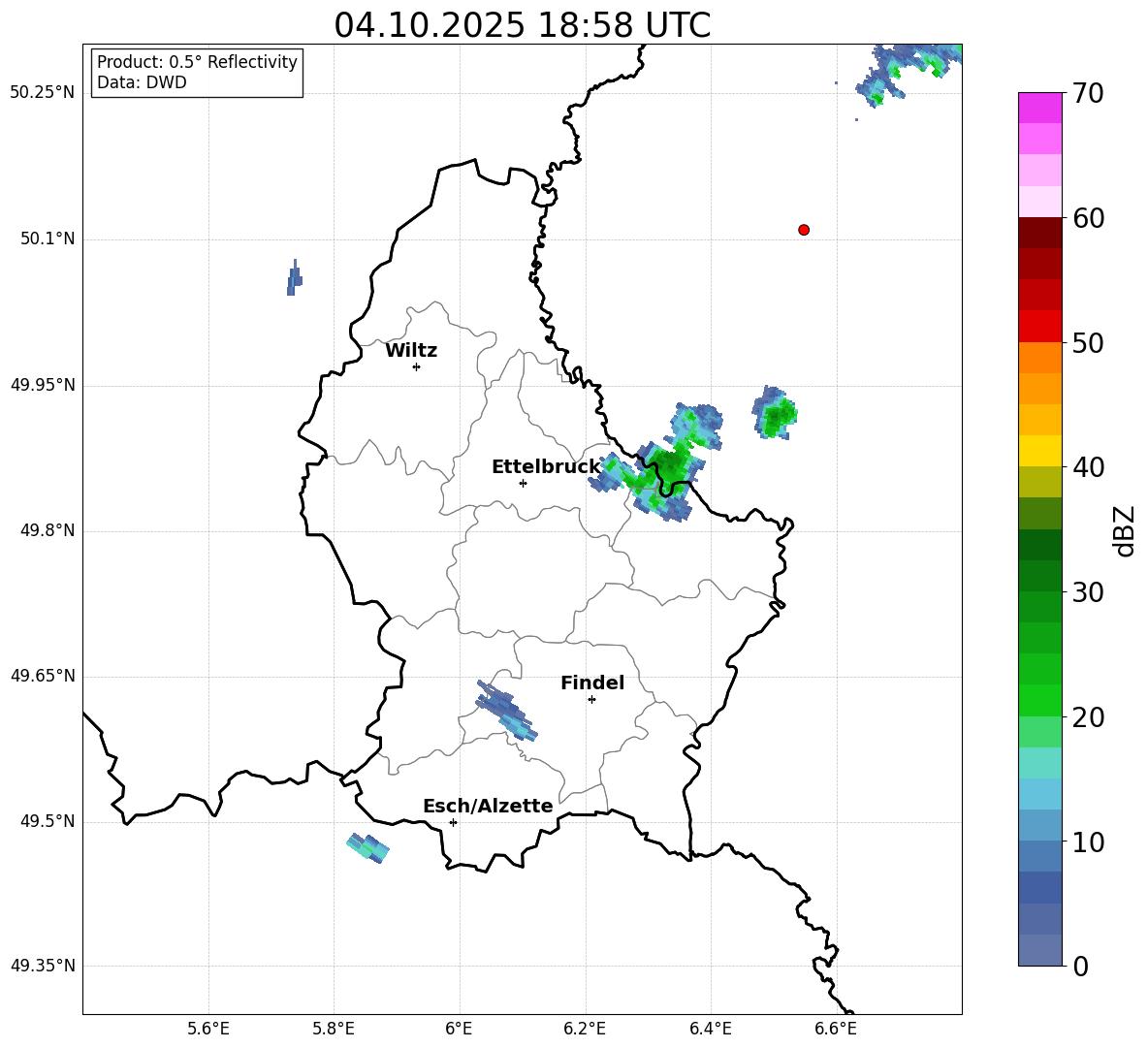Click the colorbar tick label 70
Image resolution: width=1148 pixels, height=1048 pixels.
click(1088, 93)
